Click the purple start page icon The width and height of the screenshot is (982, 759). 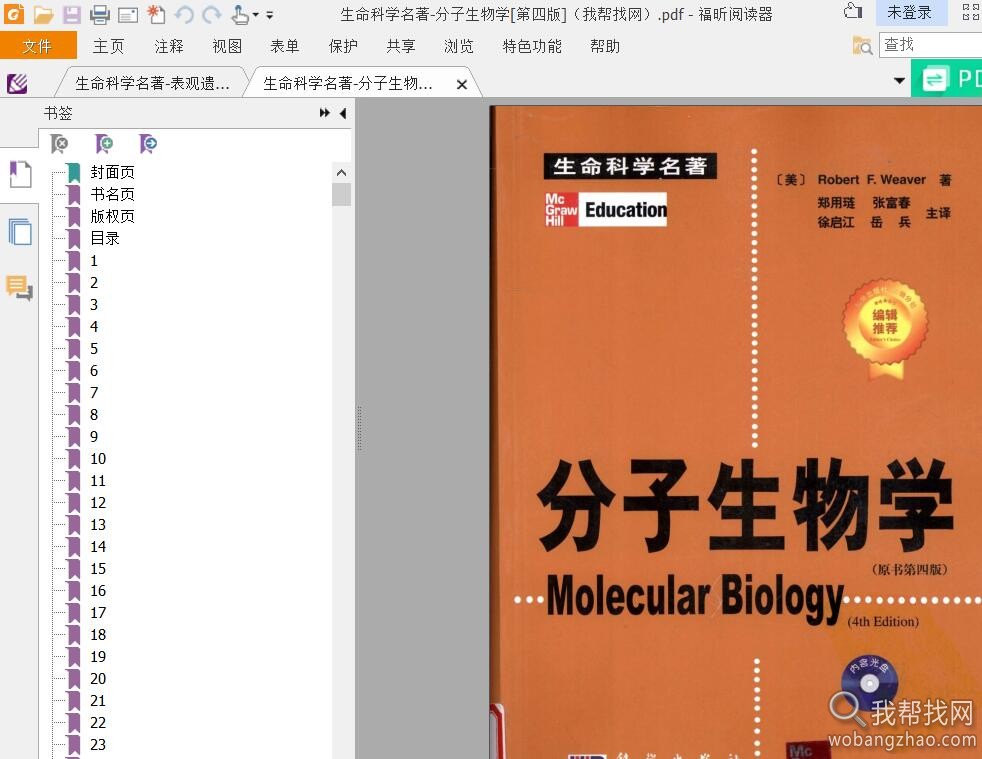pyautogui.click(x=17, y=83)
